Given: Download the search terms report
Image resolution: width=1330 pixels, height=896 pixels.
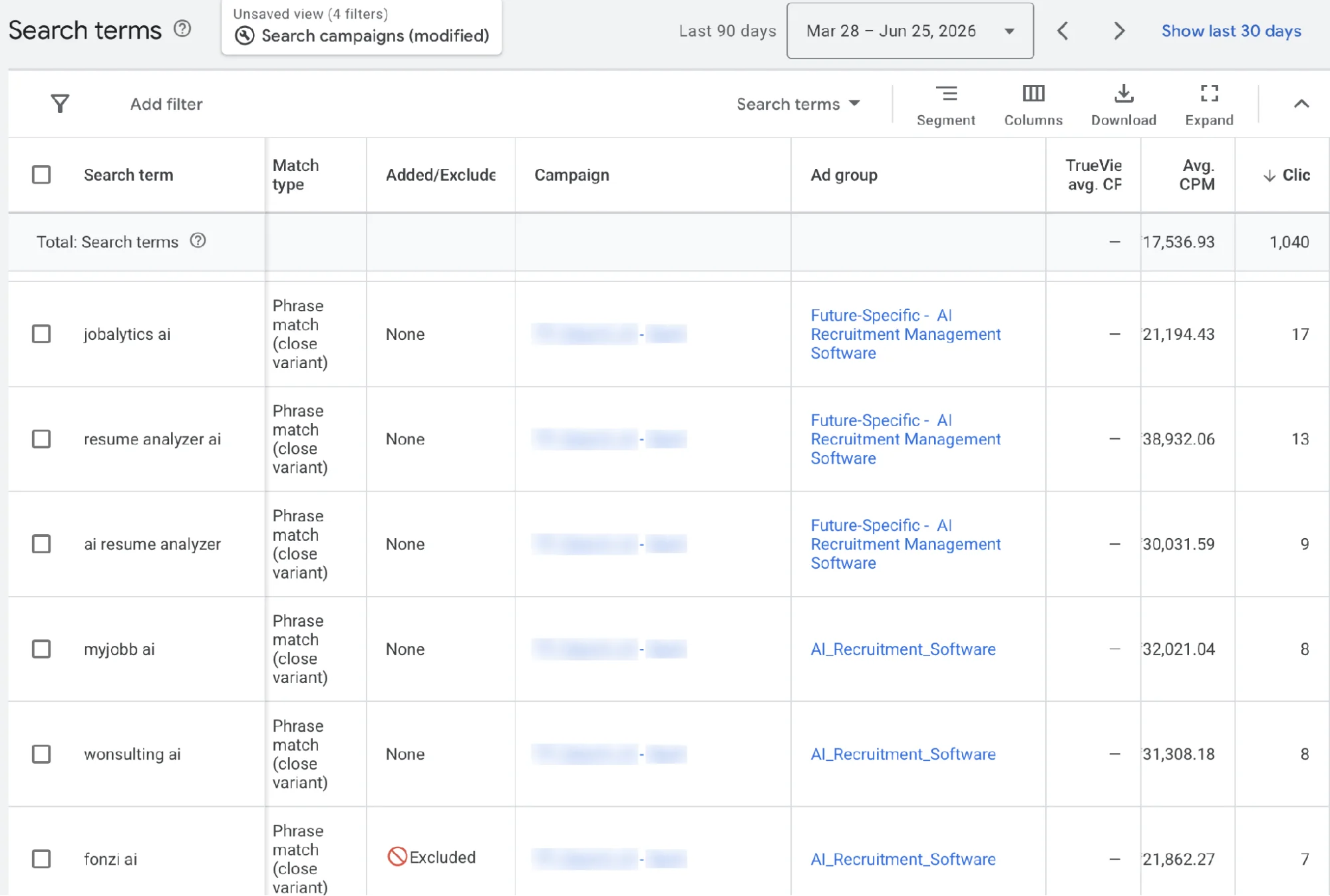Looking at the screenshot, I should (x=1123, y=105).
